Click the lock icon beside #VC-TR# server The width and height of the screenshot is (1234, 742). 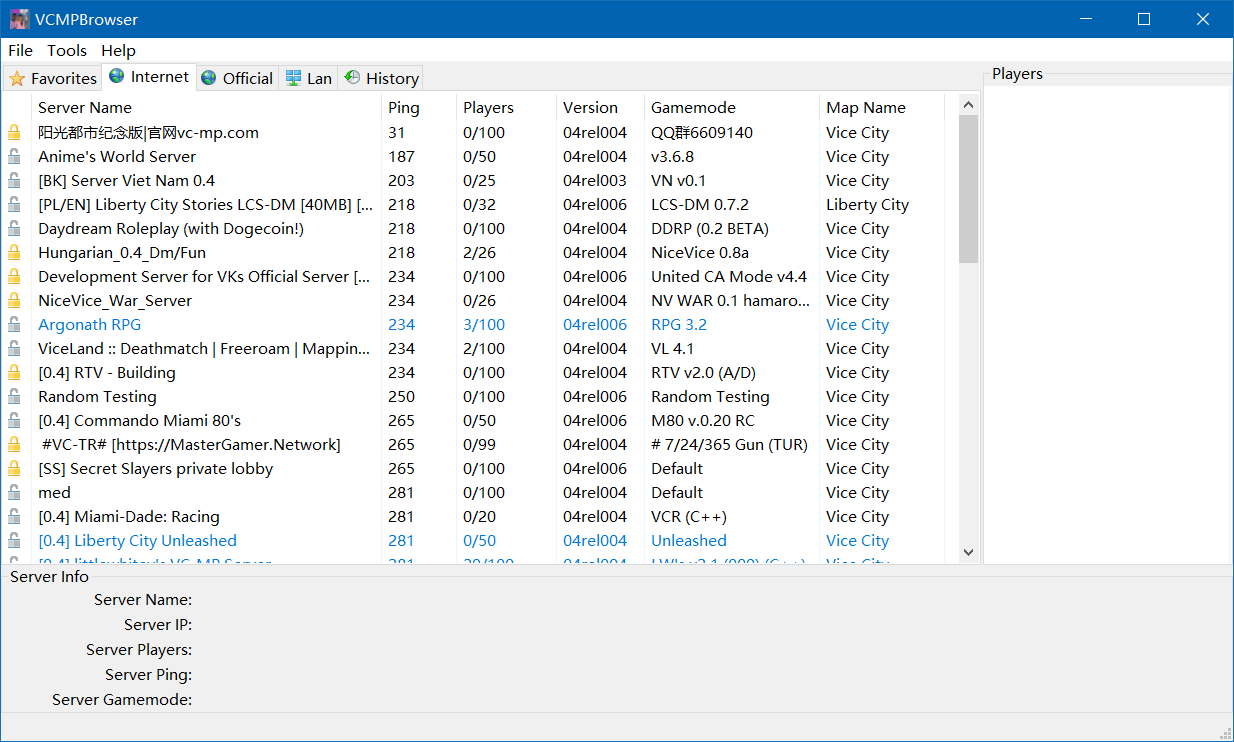14,444
